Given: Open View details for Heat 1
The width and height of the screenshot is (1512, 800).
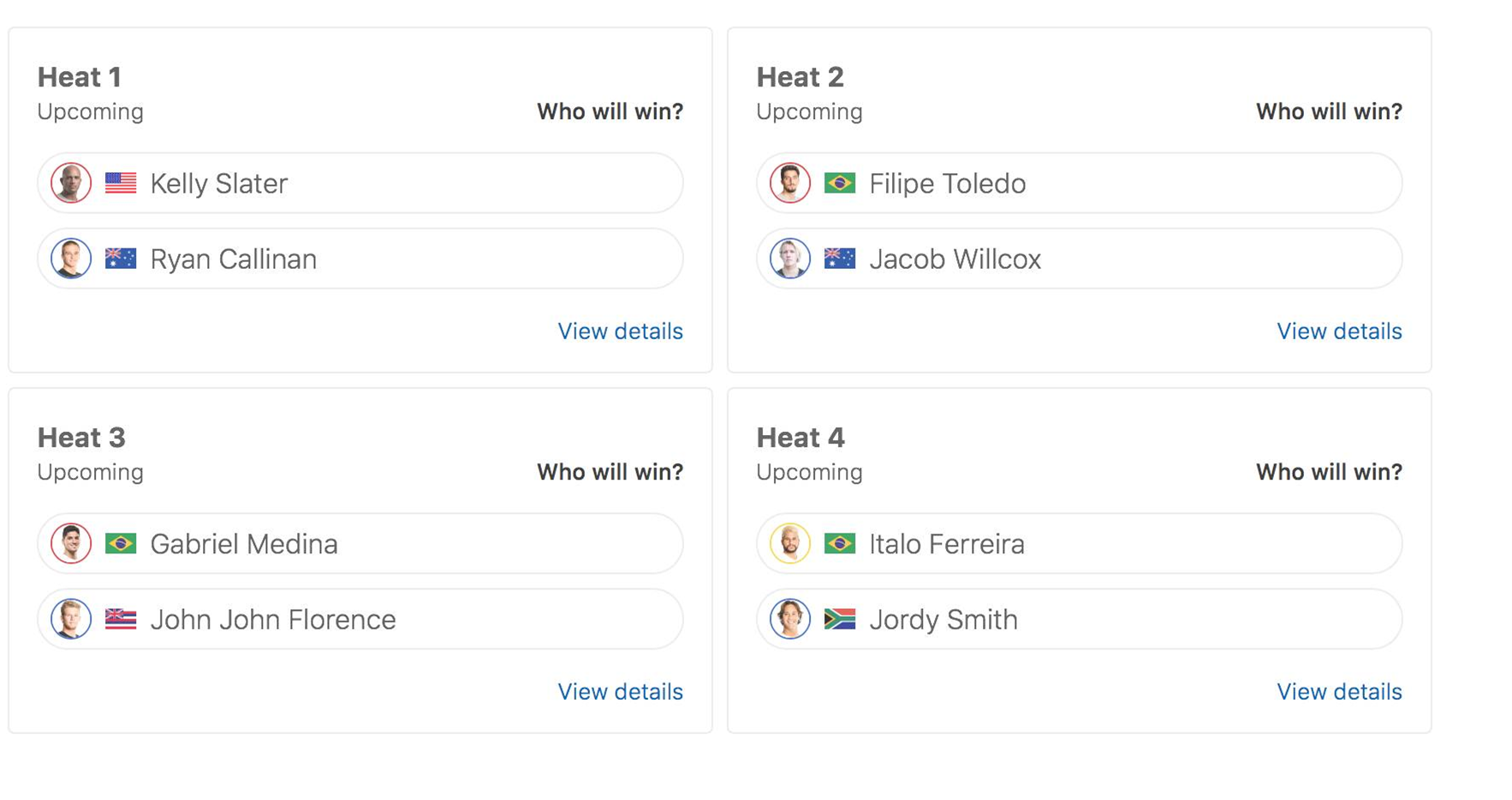Looking at the screenshot, I should click(621, 331).
